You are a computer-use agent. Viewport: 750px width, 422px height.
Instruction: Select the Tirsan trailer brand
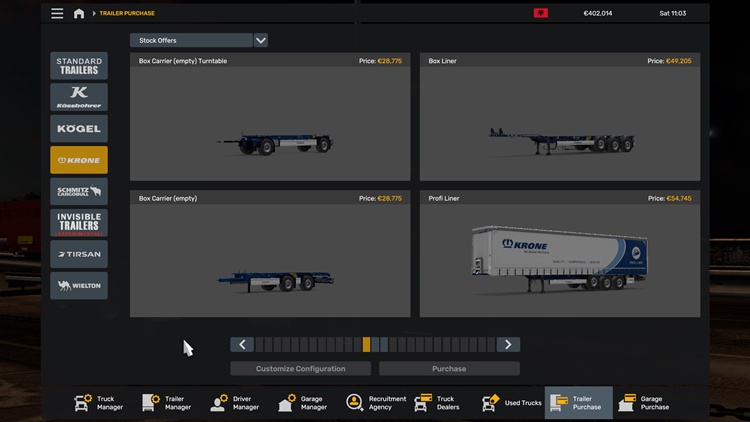click(79, 254)
